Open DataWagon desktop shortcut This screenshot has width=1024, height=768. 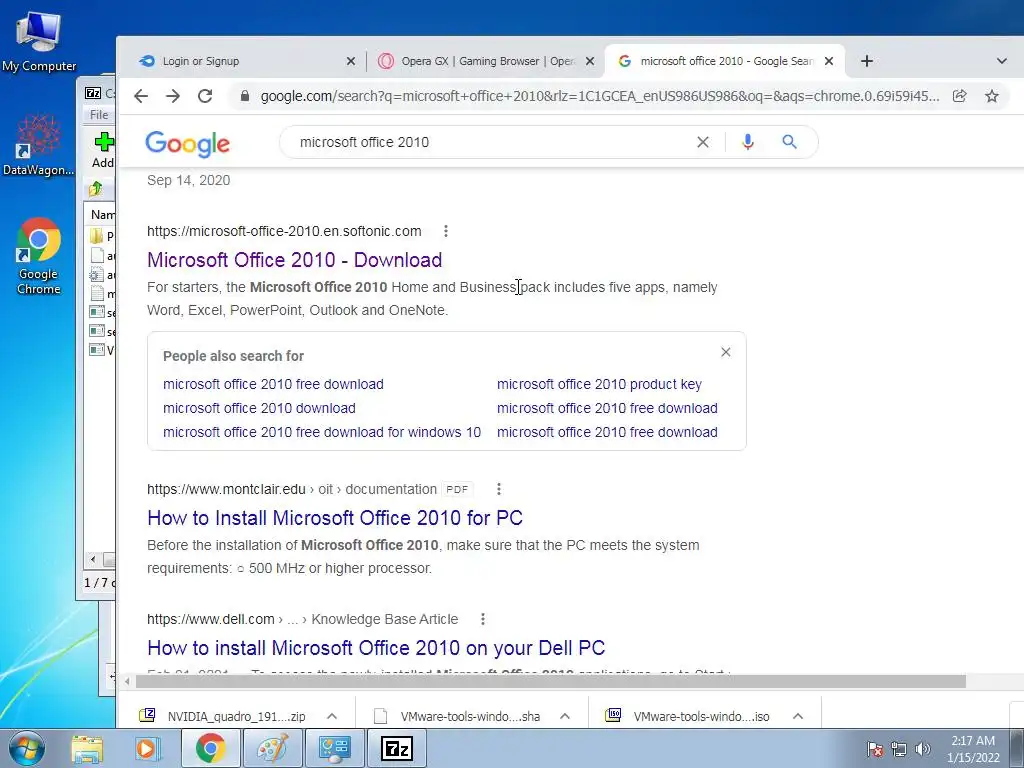(x=39, y=146)
